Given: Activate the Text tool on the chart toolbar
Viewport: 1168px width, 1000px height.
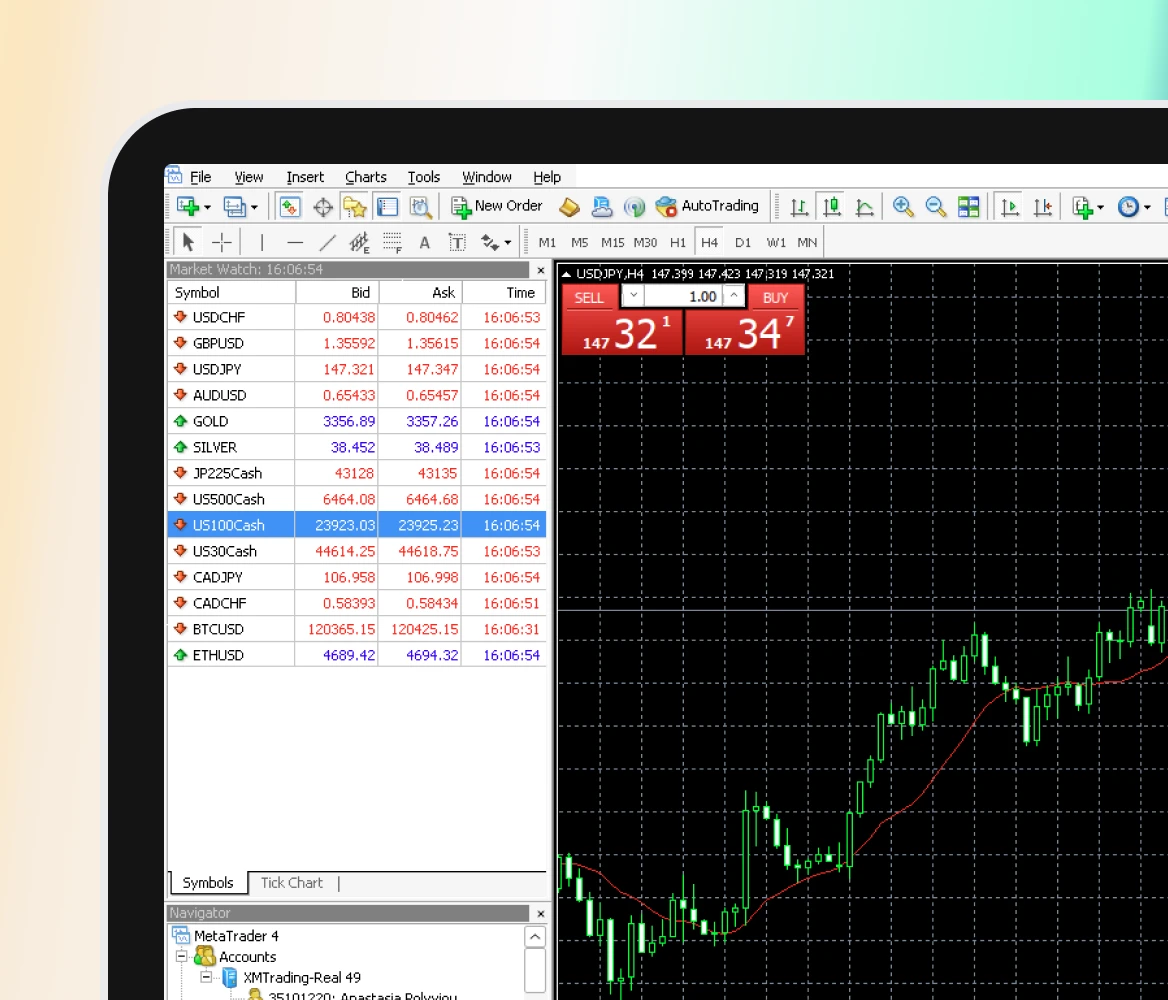Looking at the screenshot, I should point(423,241).
